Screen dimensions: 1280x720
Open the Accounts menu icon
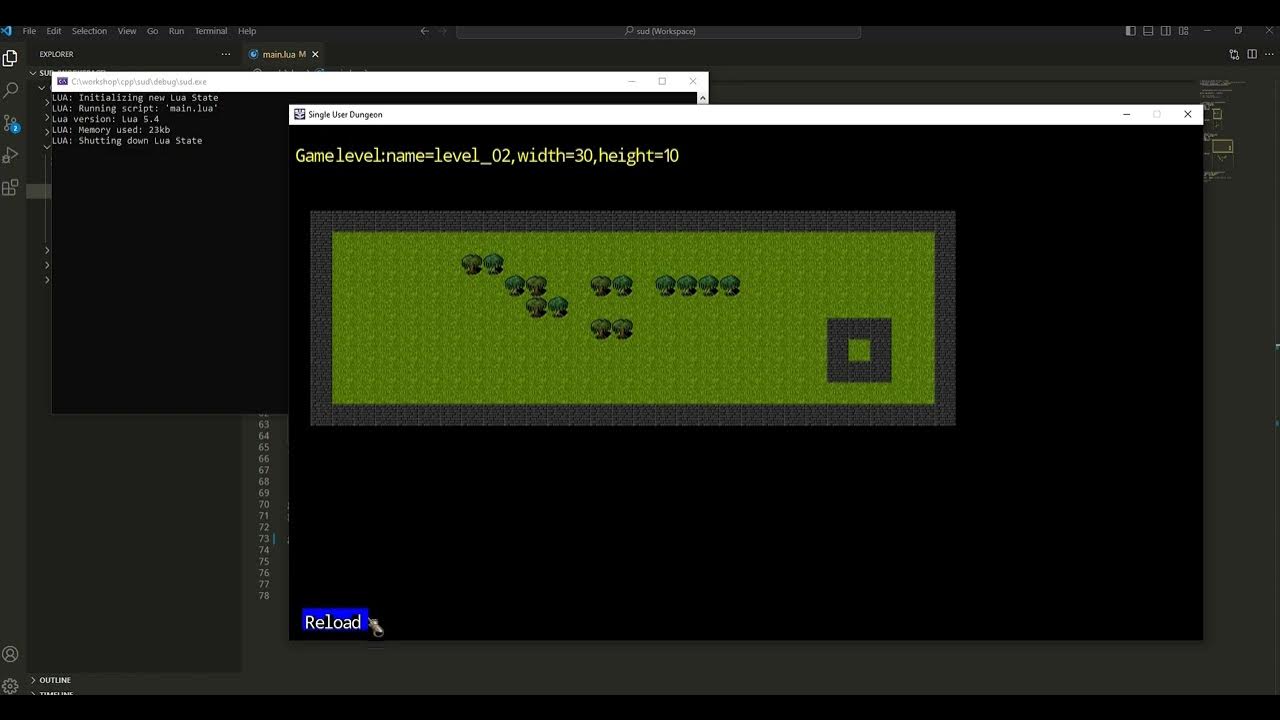click(x=10, y=654)
